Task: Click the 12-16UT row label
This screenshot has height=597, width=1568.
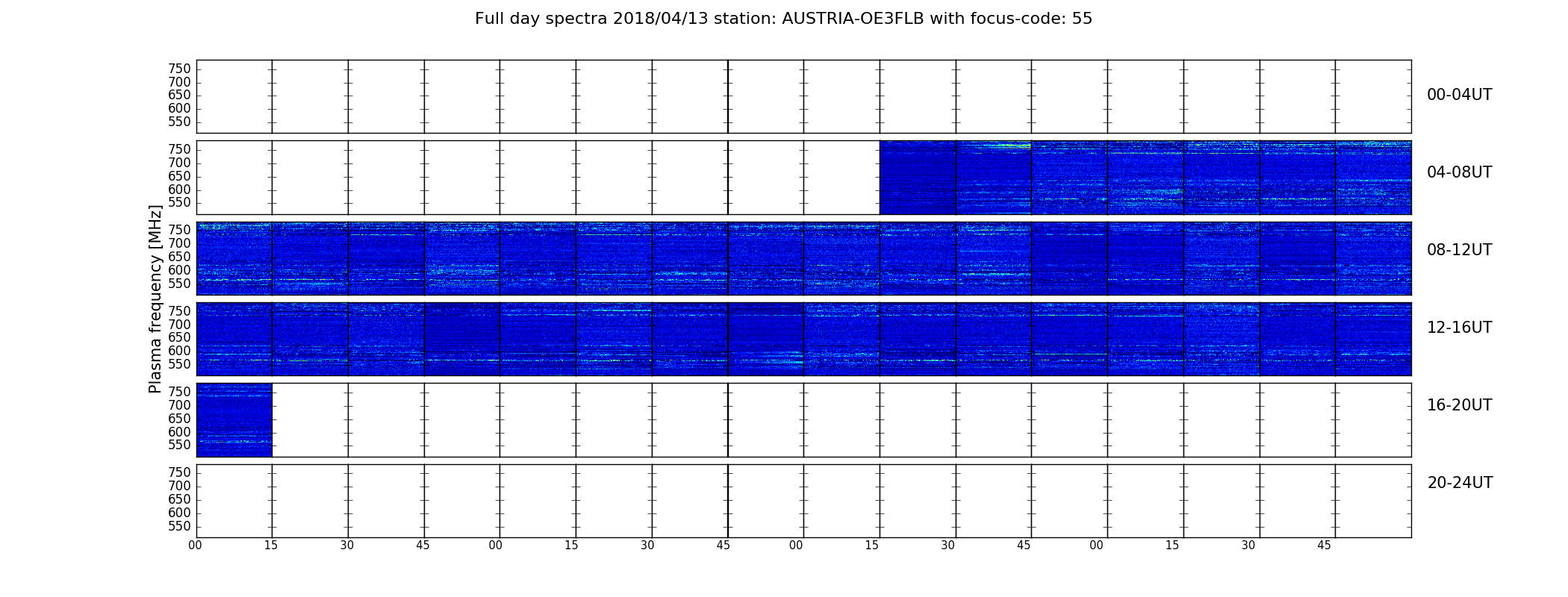Action: 1459,328
